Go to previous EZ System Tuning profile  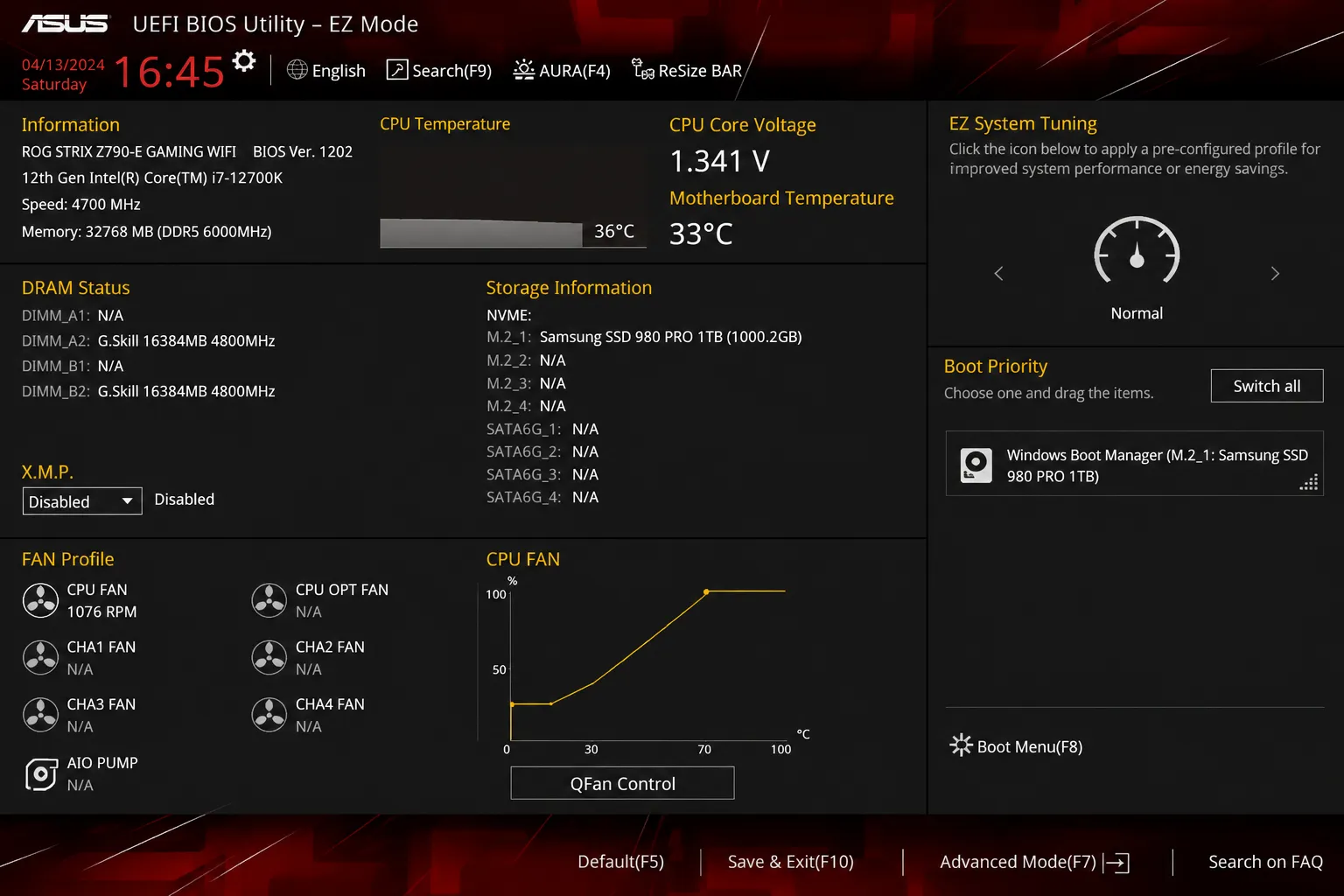click(998, 274)
